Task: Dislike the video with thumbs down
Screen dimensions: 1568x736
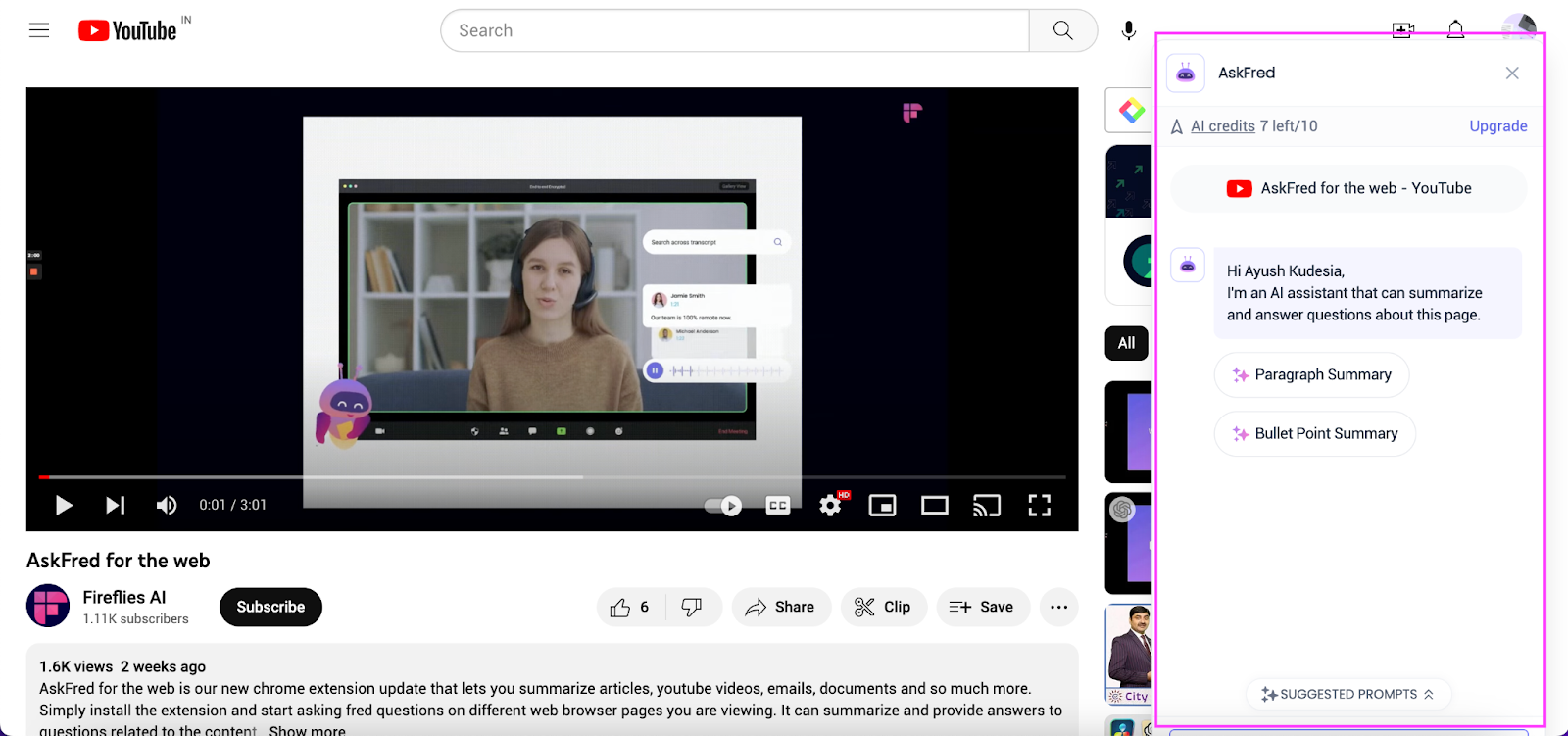Action: 692,607
